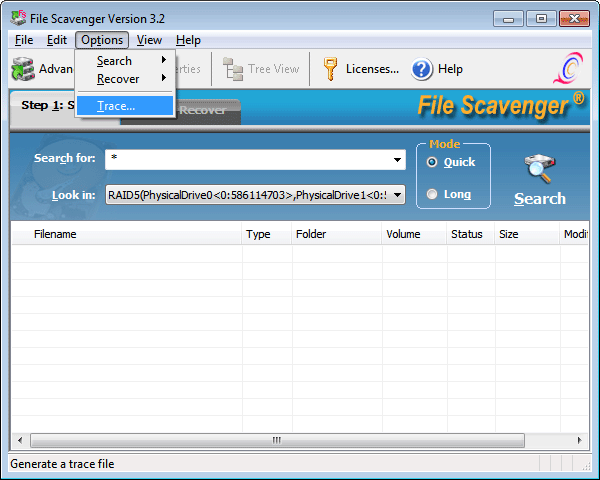
Task: Open Licenses via the key icon
Action: coord(330,69)
